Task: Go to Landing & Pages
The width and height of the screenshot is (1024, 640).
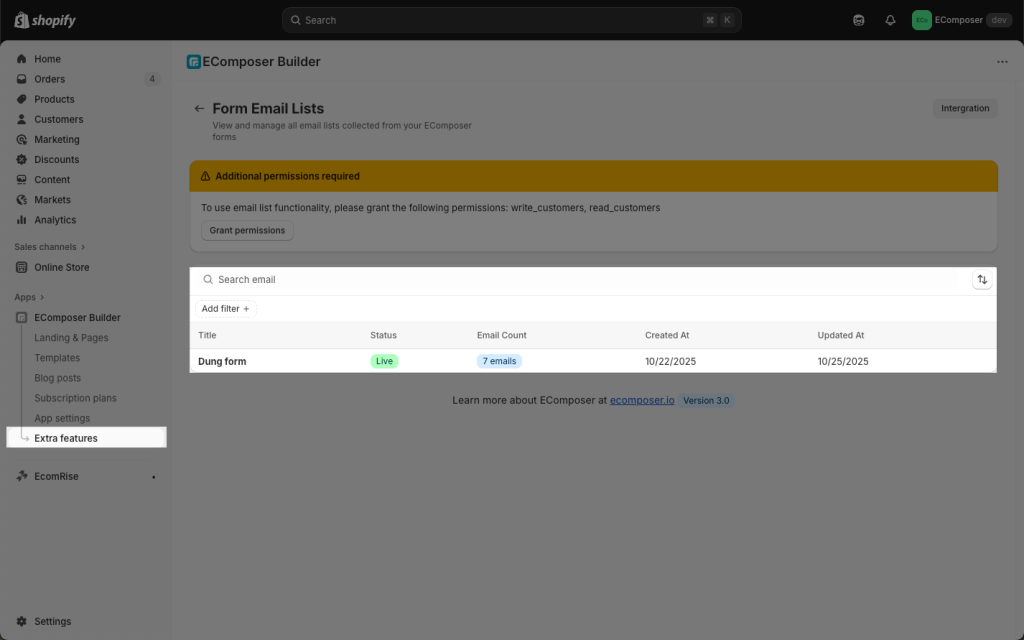Action: pyautogui.click(x=71, y=338)
